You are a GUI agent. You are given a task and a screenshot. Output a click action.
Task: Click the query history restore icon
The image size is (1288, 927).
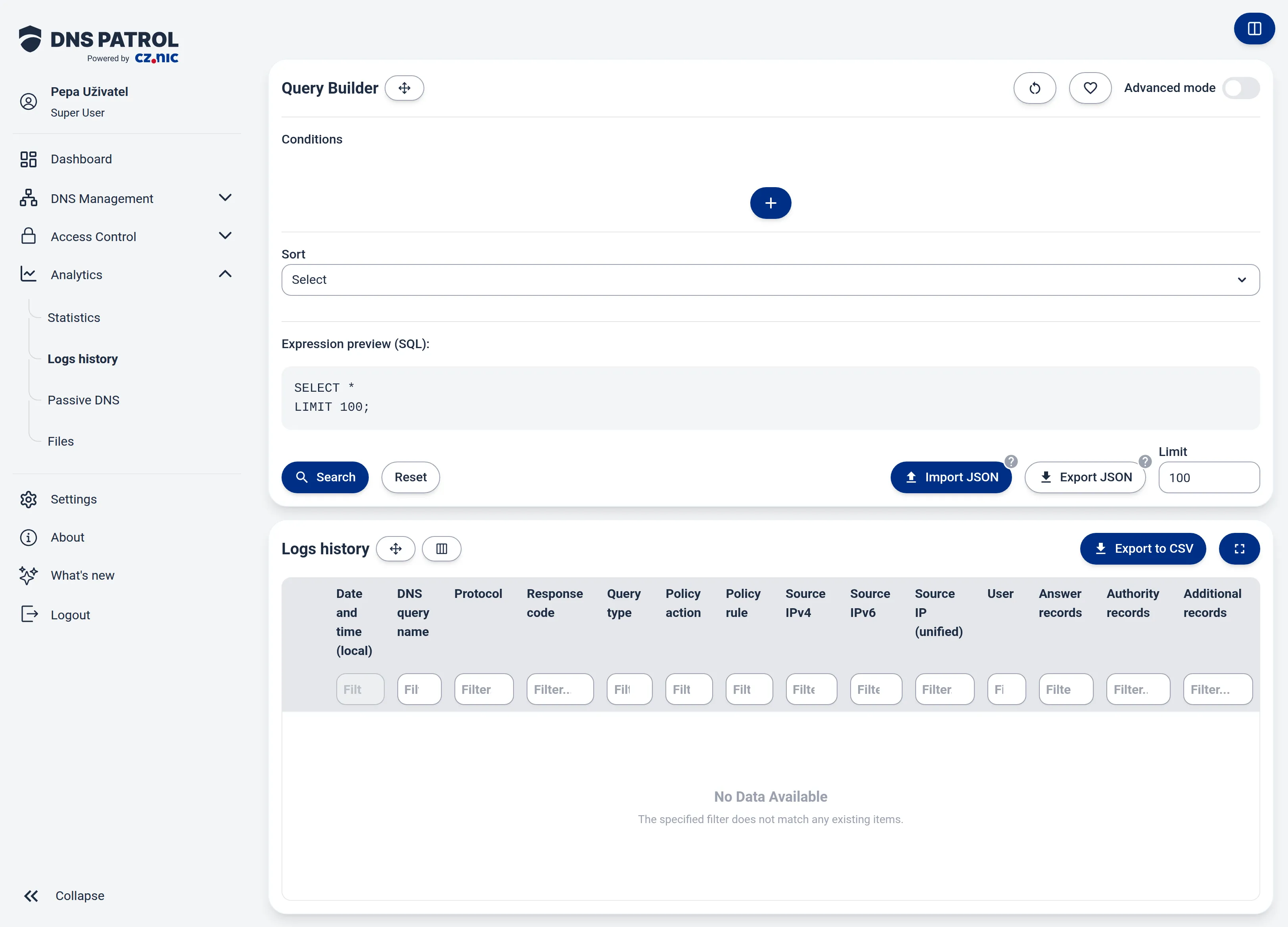pos(1035,88)
